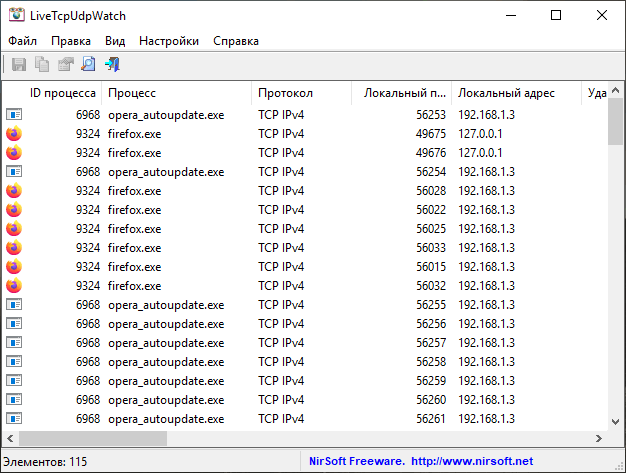Viewport: 626px width, 473px height.
Task: Click 127.0.0.1 address in port 49675 row
Action: 480,134
